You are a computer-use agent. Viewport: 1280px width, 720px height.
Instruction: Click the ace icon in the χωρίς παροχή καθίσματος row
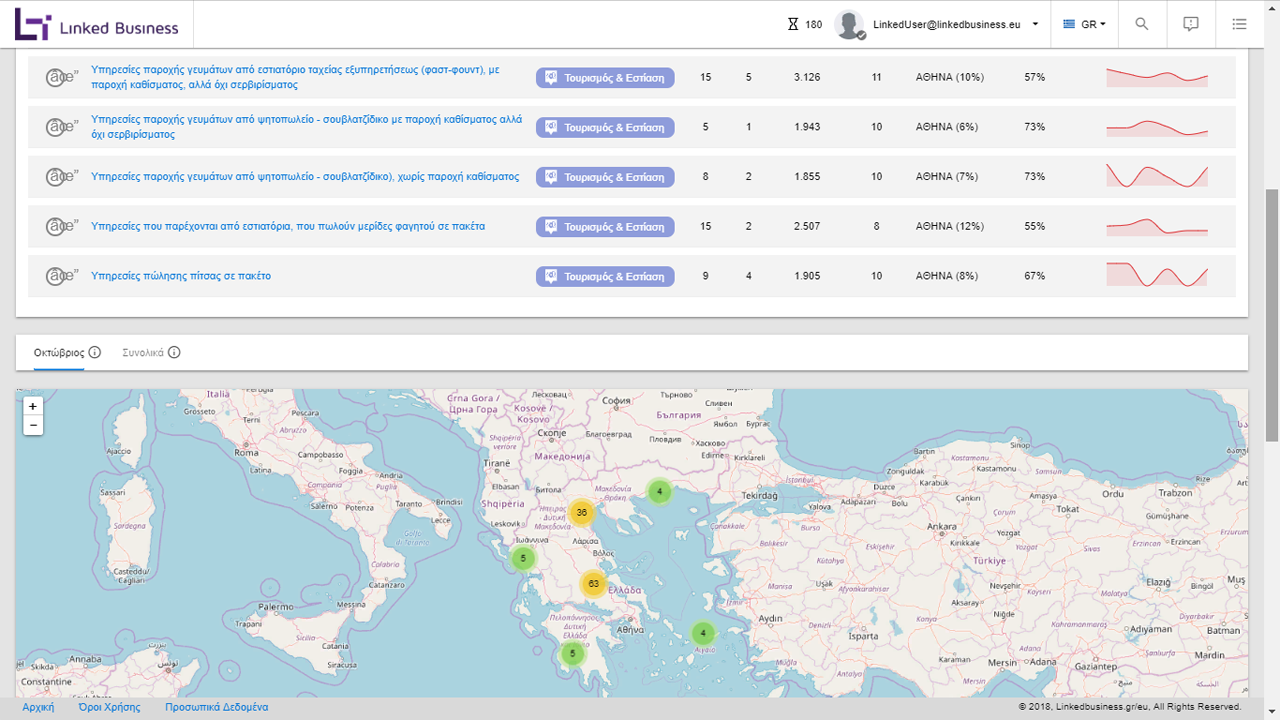pyautogui.click(x=62, y=177)
